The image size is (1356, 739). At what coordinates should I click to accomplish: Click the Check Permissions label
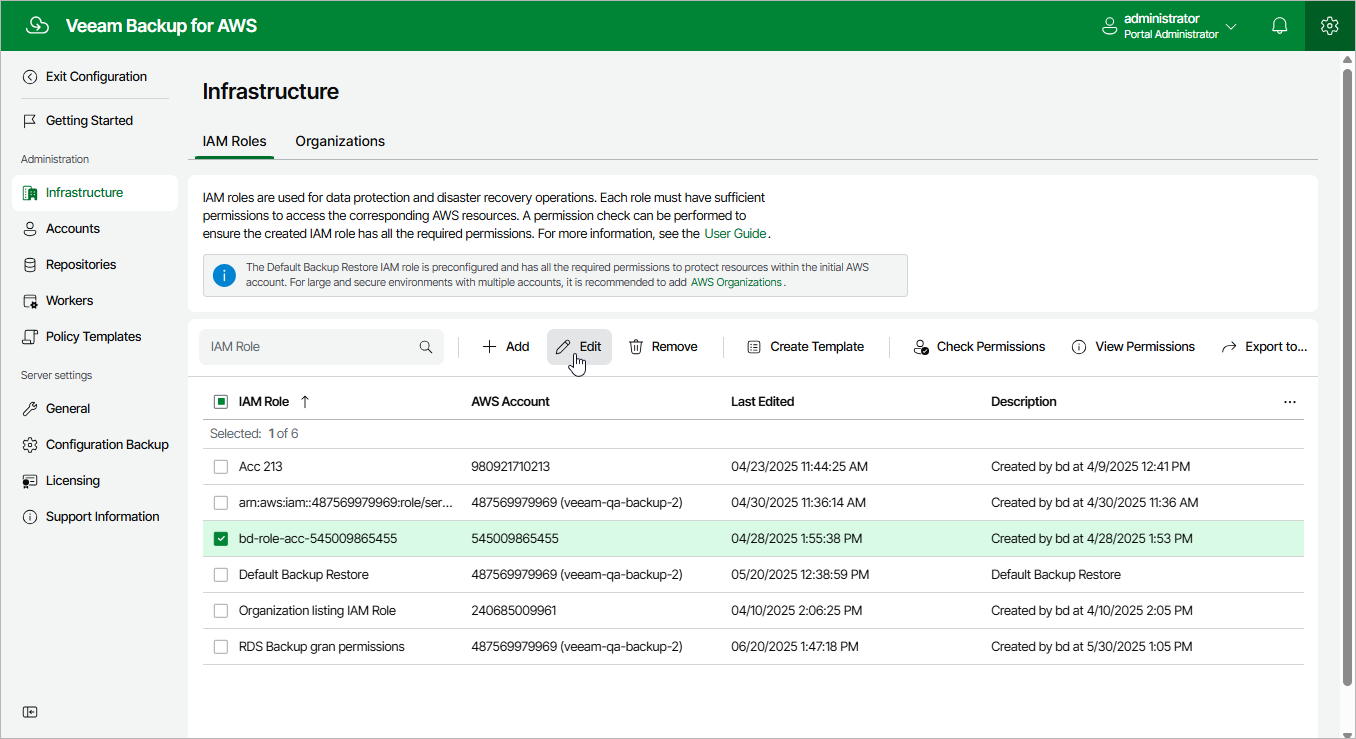[x=991, y=347]
